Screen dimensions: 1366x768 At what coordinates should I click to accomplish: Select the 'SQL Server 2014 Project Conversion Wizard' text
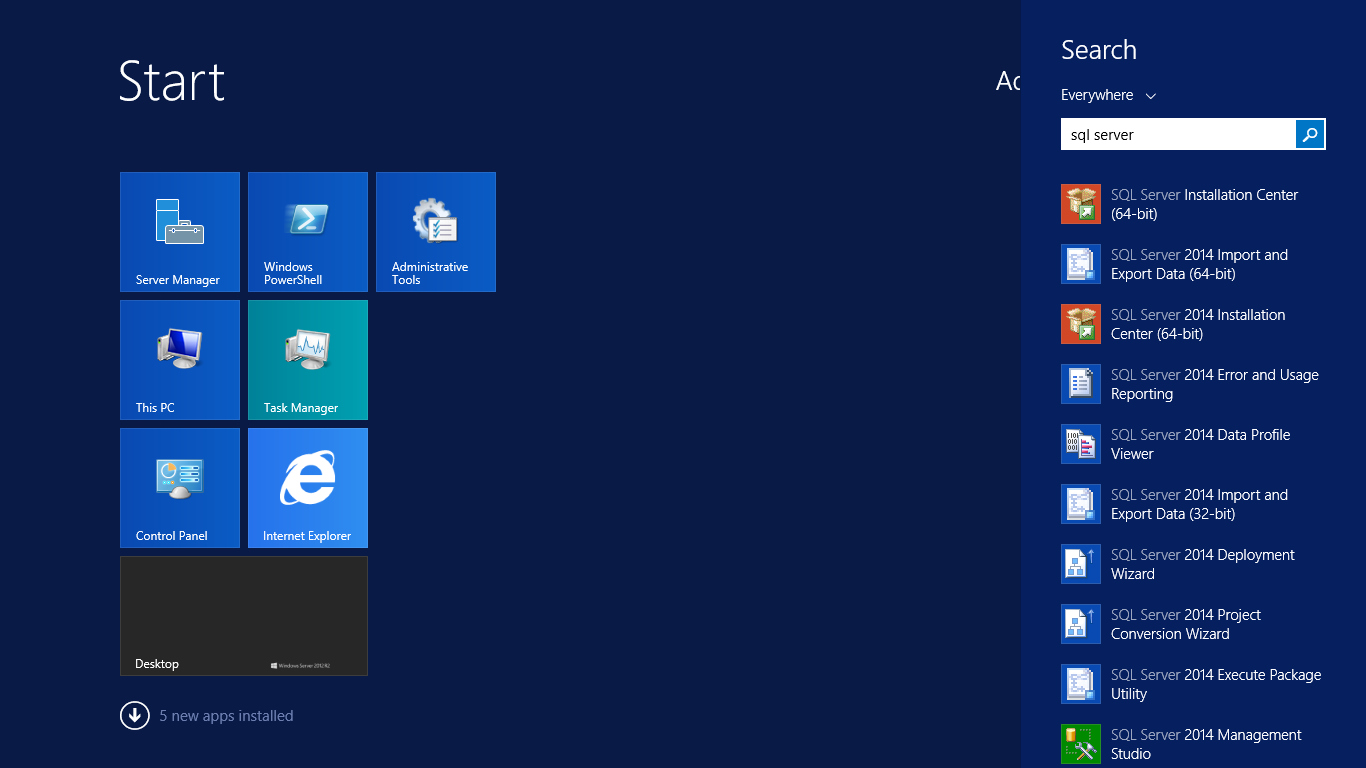coord(1186,624)
